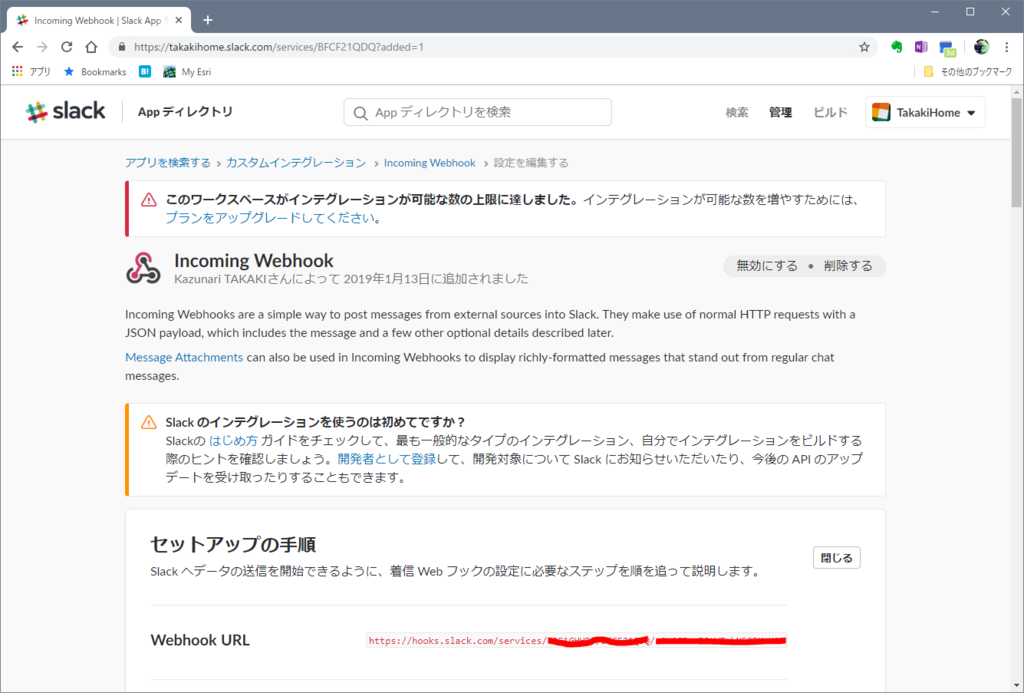1024x693 pixels.
Task: Open the Evernote browser extension
Action: coord(895,46)
